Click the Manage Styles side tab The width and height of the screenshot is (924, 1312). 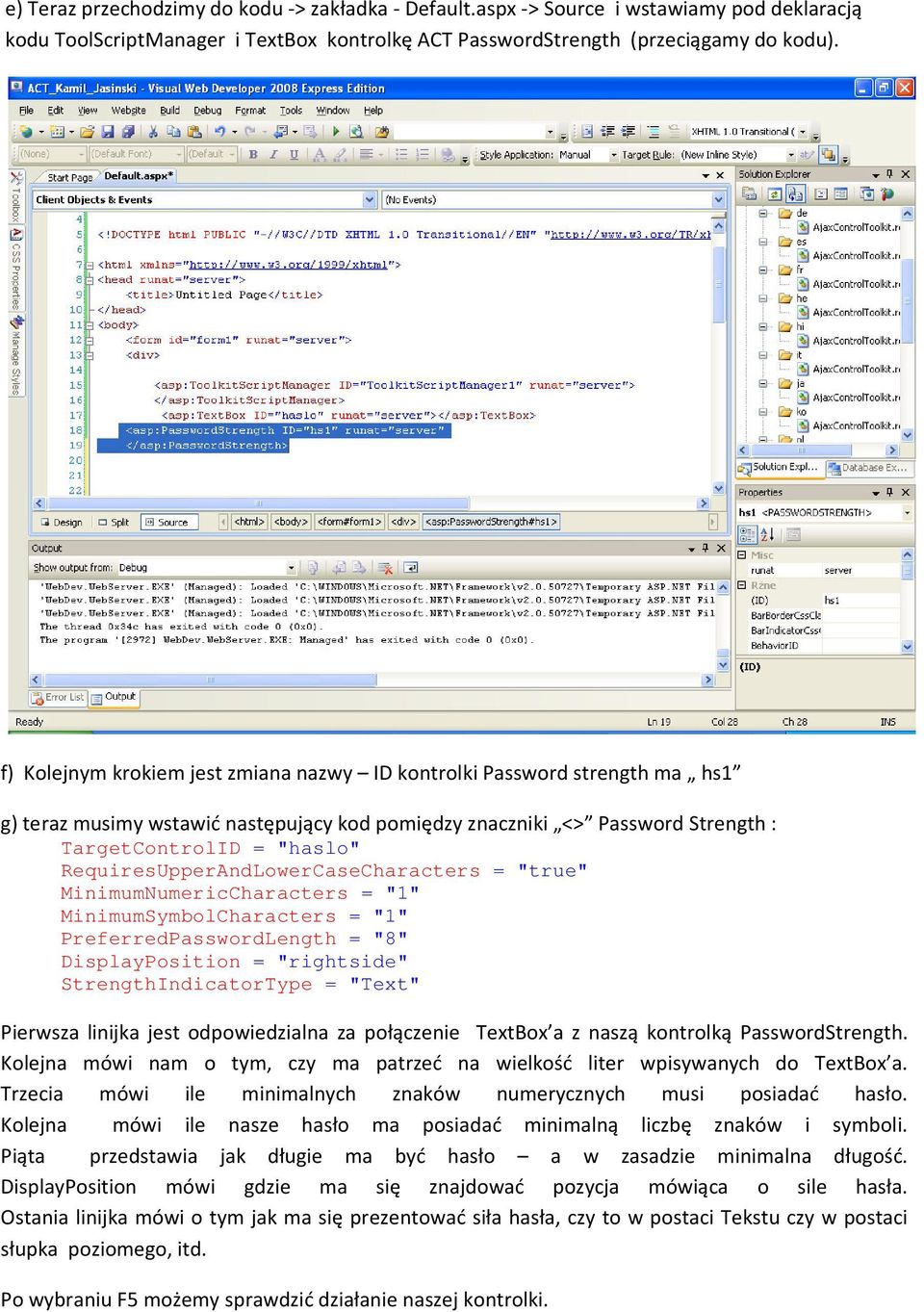16,356
